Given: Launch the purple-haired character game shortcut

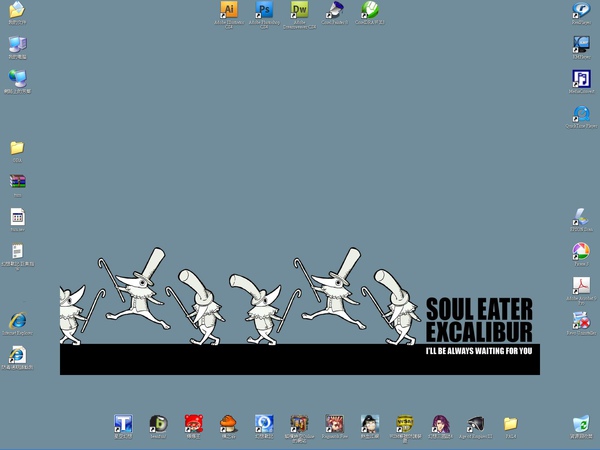Looking at the screenshot, I should (x=440, y=424).
